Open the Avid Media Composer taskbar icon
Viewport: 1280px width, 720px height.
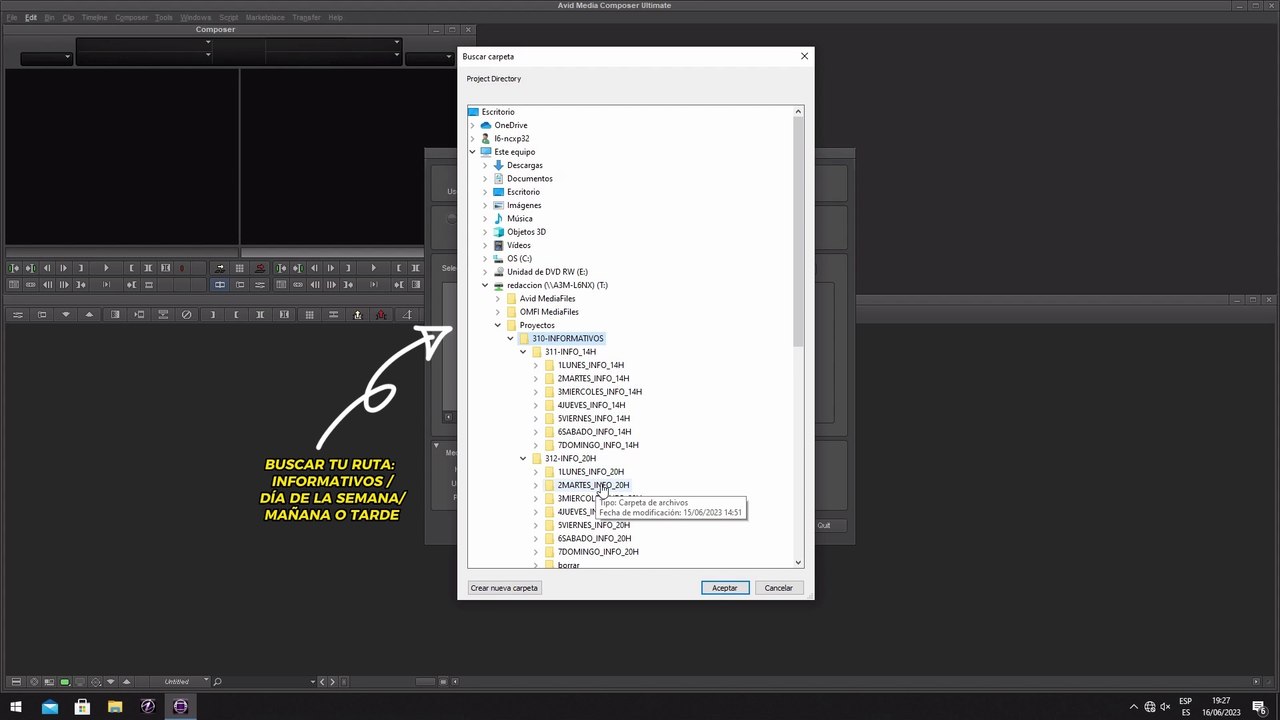click(x=180, y=706)
